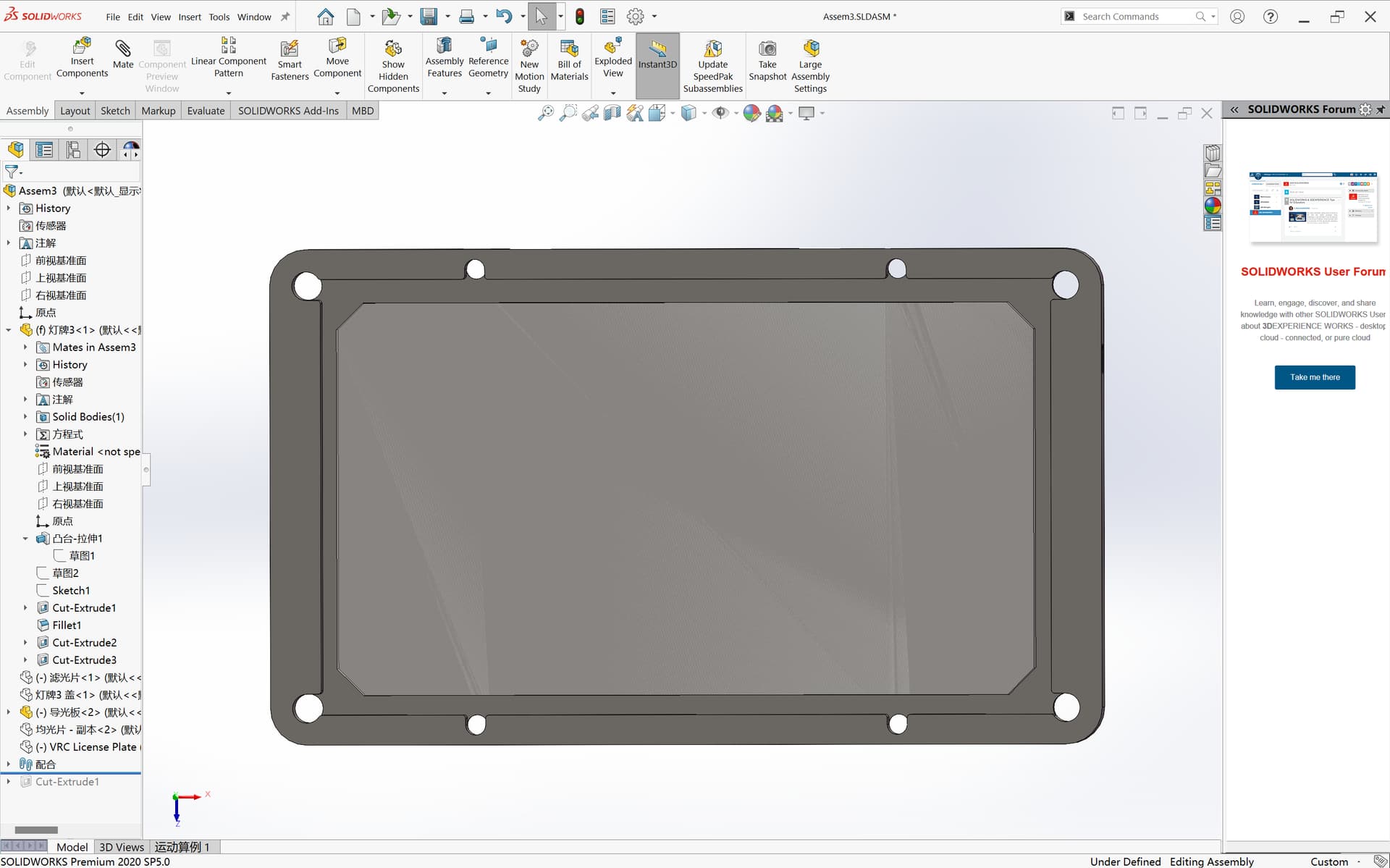
Task: Collapse the 灯牌3<1> component node
Action: coord(9,330)
